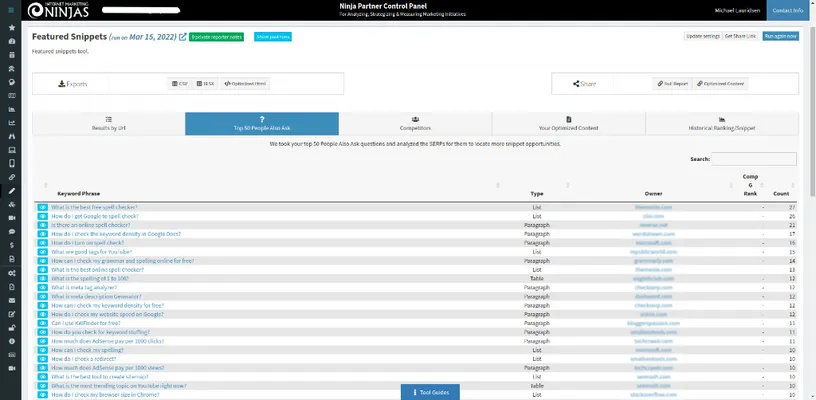Expand the Tool Guides bar at bottom
This screenshot has height=400, width=816.
(435, 392)
